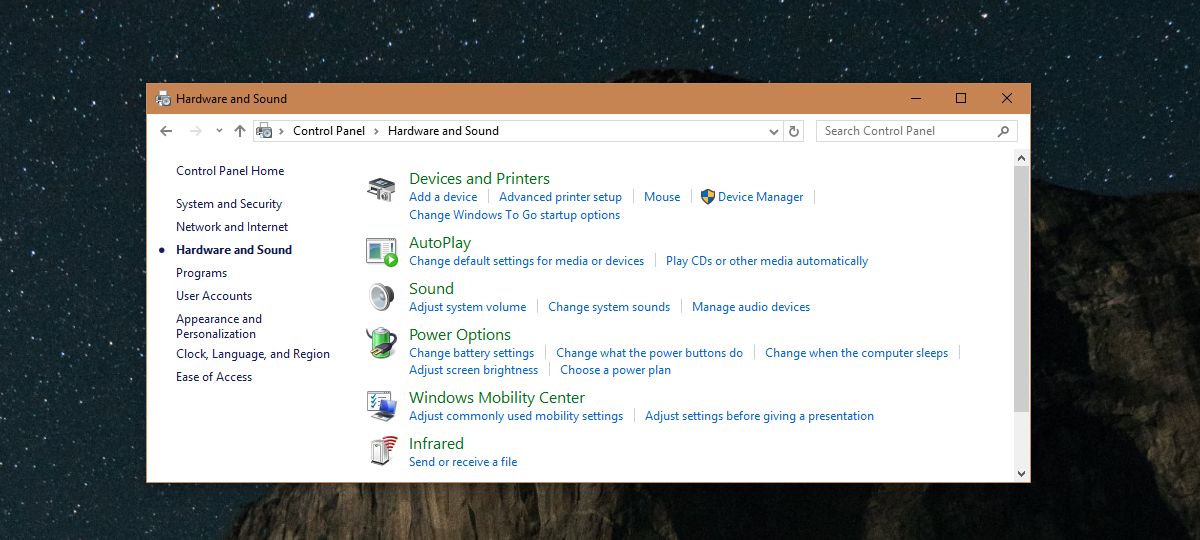Open the Devices and Printers icon
Image resolution: width=1200 pixels, height=540 pixels.
tap(381, 188)
